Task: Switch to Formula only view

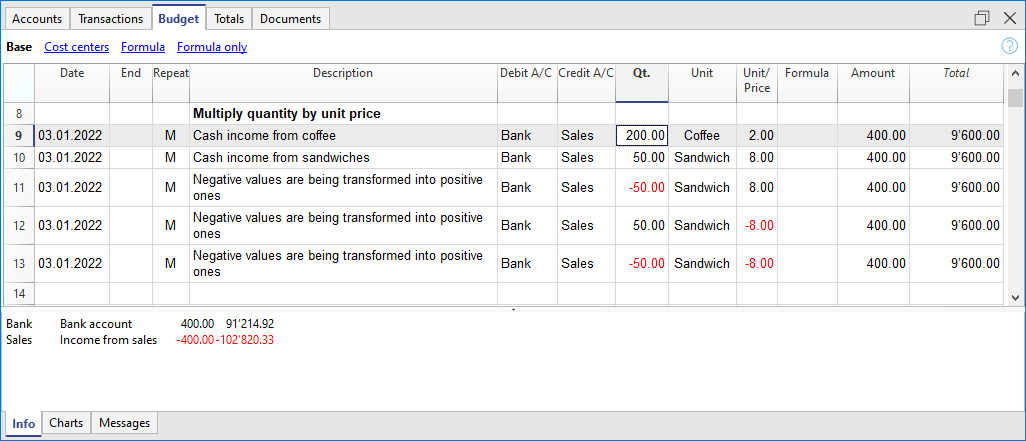Action: pyautogui.click(x=212, y=47)
